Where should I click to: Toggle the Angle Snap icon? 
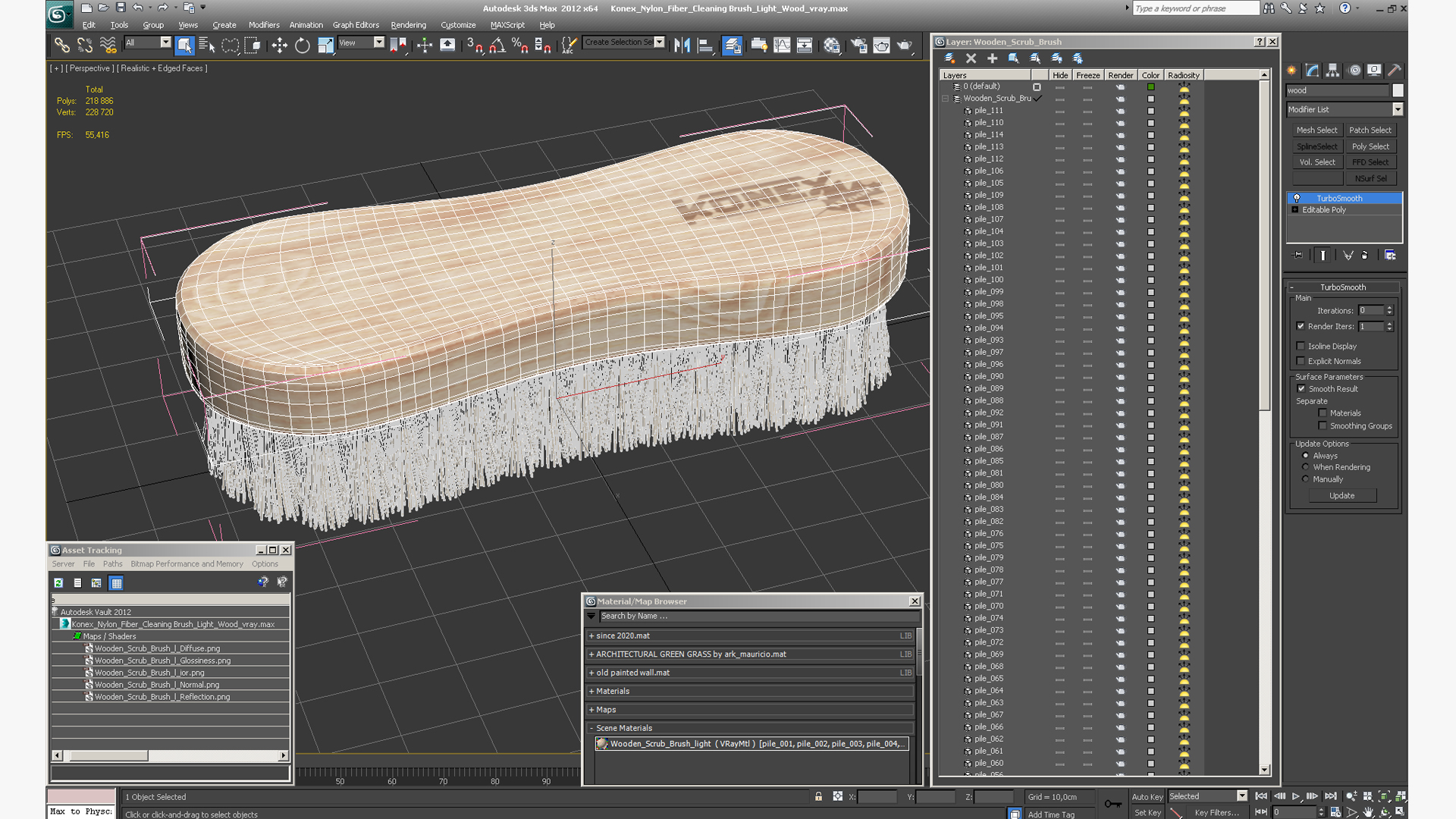click(497, 45)
